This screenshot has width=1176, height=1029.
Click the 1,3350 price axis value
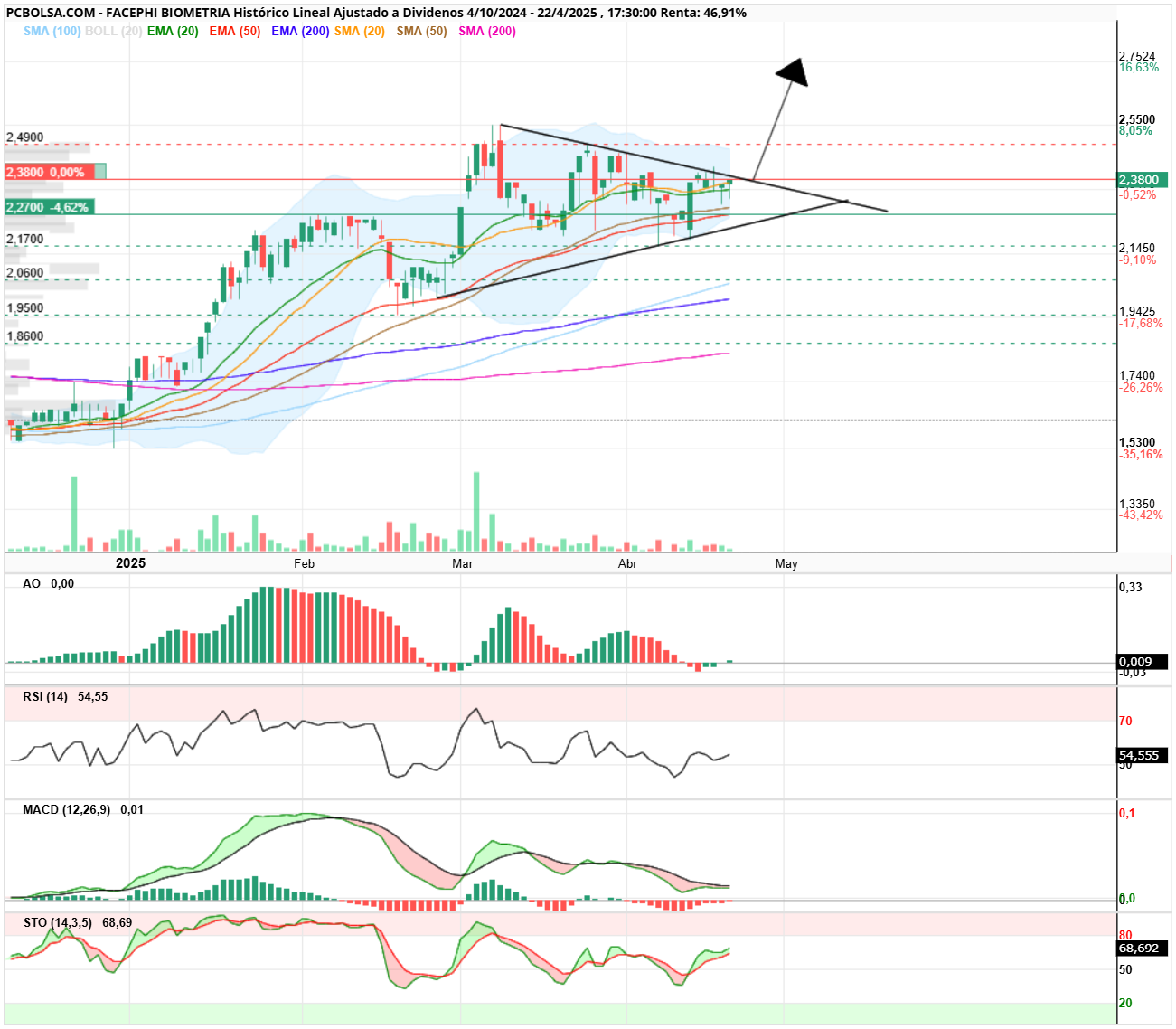point(1137,504)
